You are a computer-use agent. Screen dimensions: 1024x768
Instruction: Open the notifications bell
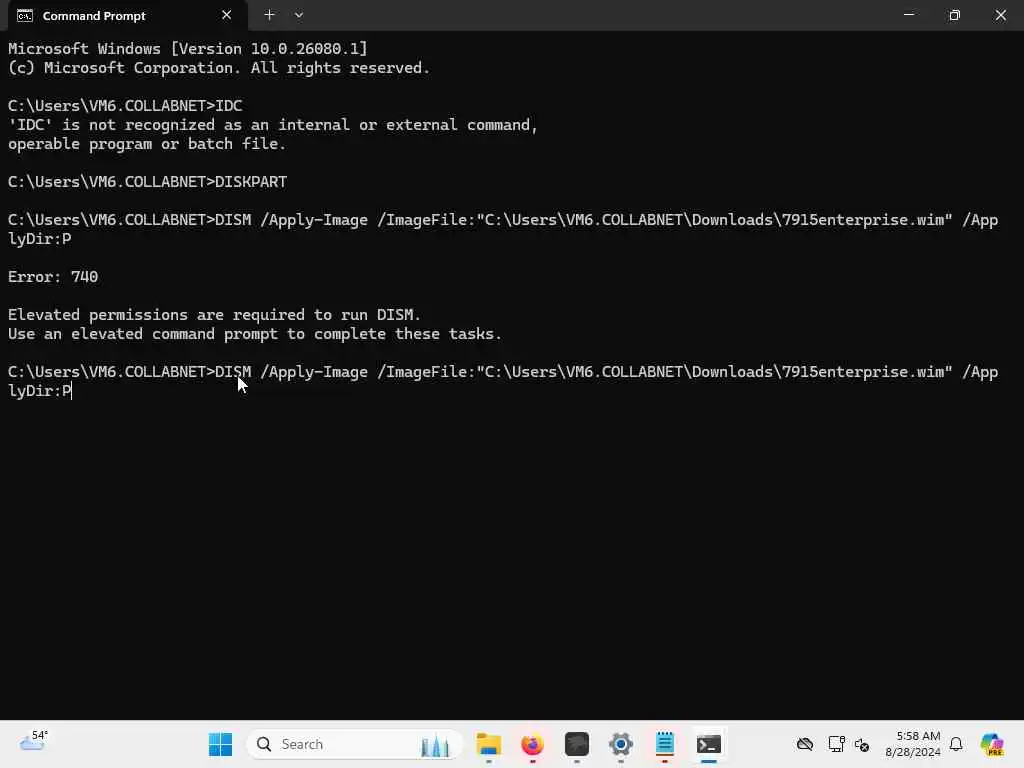pos(956,744)
